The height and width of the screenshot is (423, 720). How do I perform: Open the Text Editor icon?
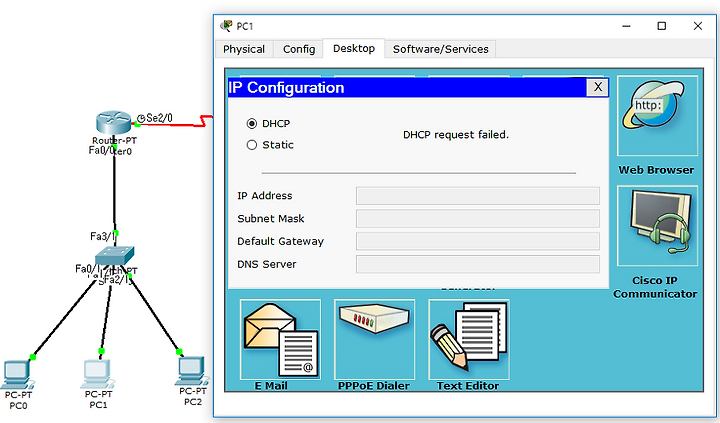469,339
